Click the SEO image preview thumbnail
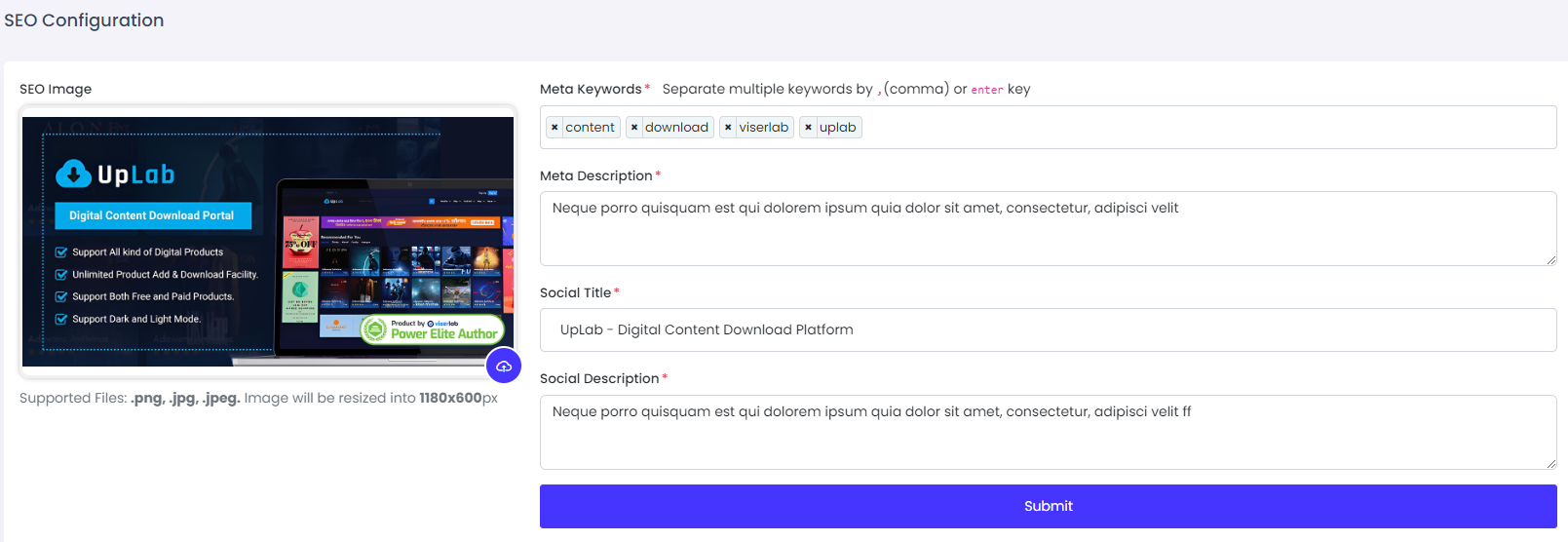 point(268,242)
